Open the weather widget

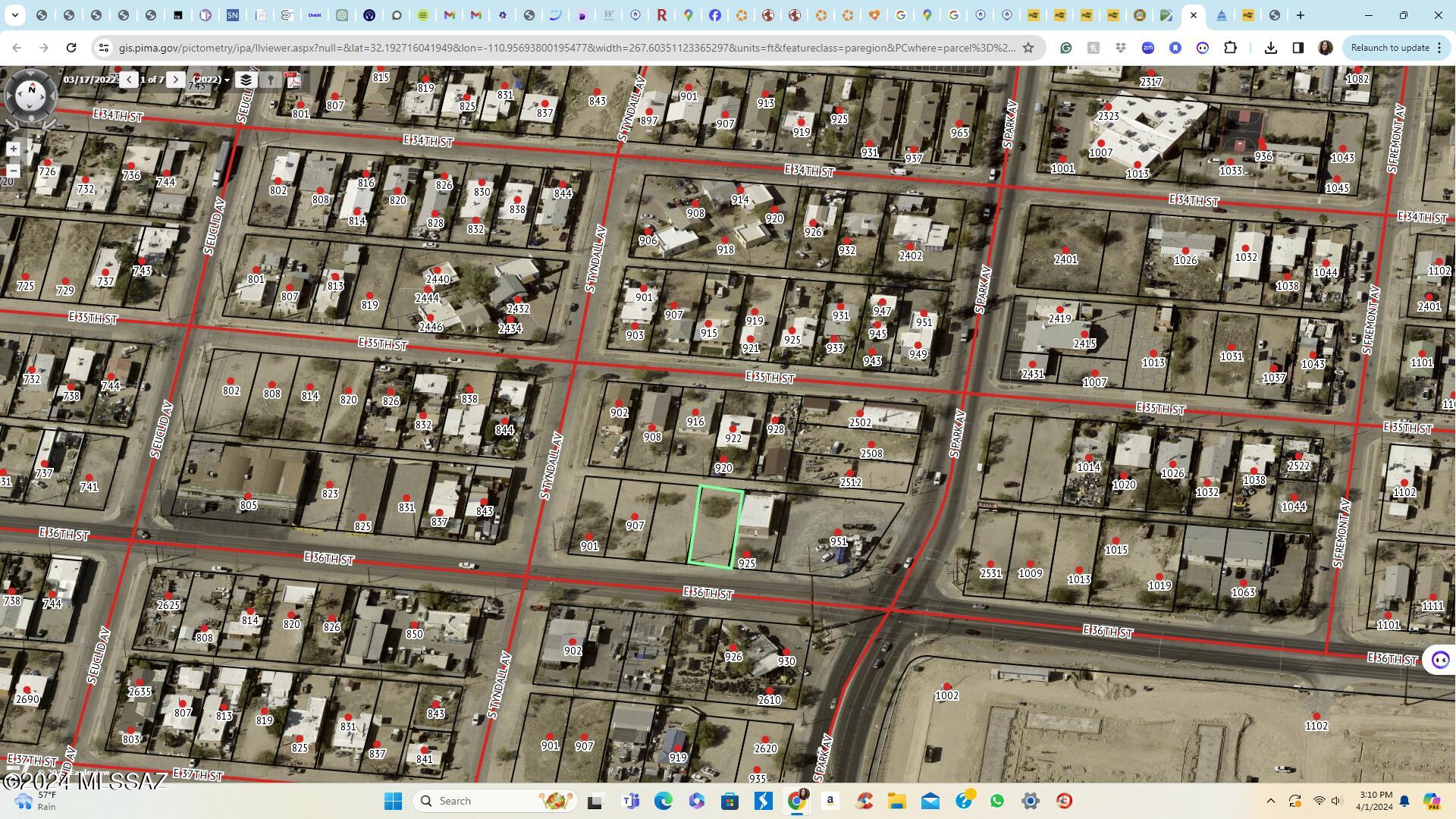pyautogui.click(x=36, y=801)
